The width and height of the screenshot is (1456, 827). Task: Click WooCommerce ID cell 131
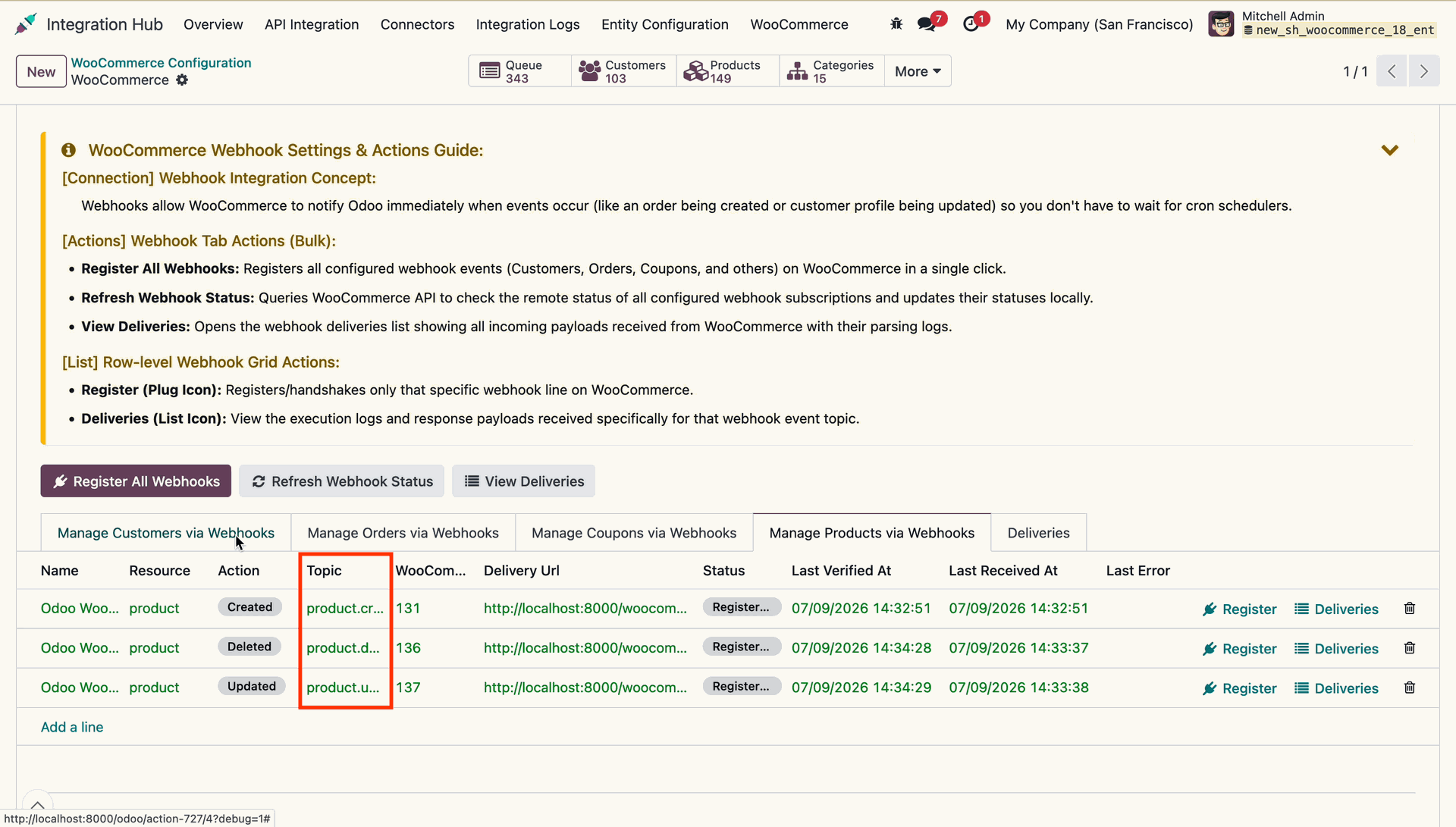(x=408, y=609)
